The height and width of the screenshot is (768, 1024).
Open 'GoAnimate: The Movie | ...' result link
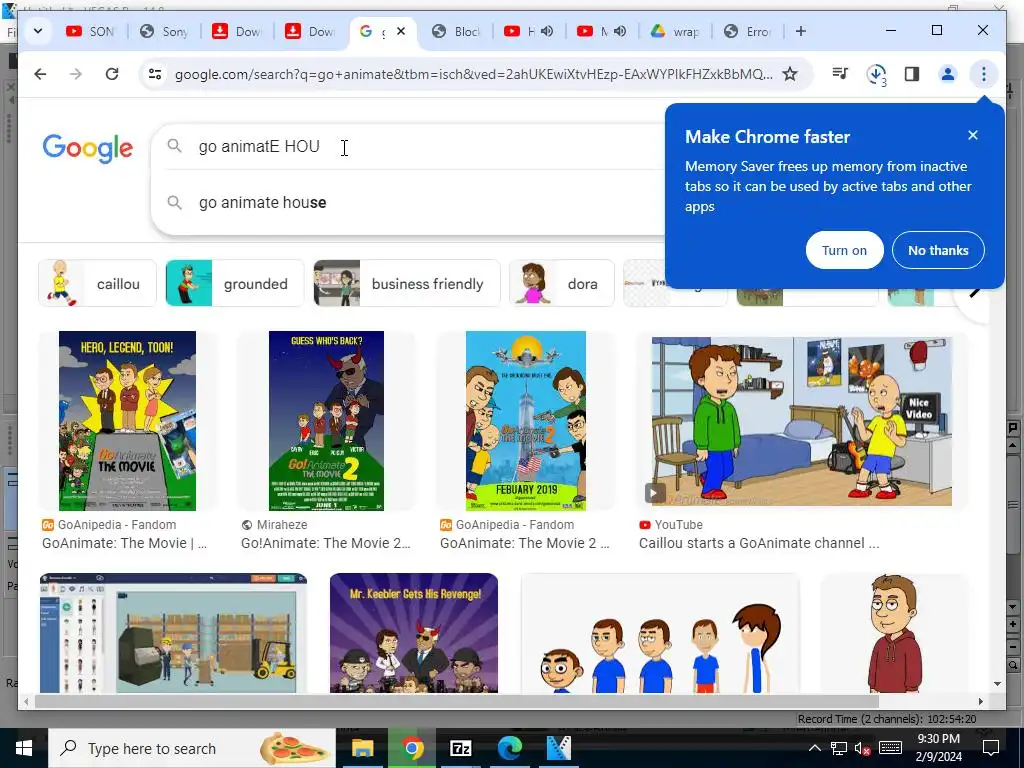[x=124, y=543]
